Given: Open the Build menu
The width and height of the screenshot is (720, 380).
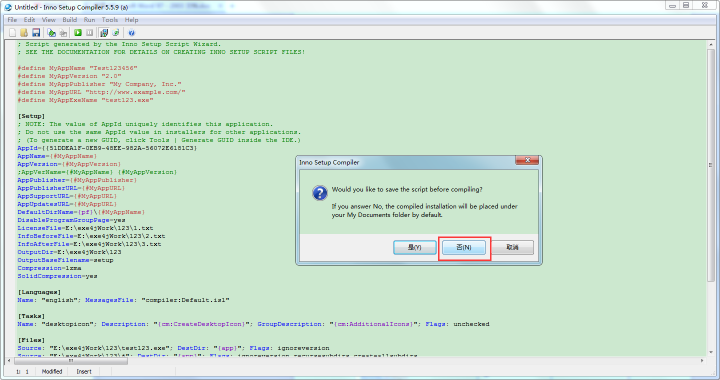Looking at the screenshot, I should (x=70, y=20).
